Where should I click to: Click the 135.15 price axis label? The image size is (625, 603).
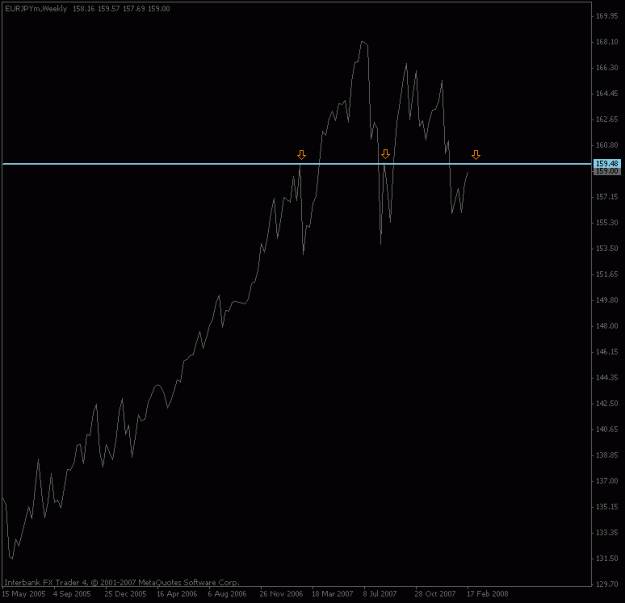607,507
